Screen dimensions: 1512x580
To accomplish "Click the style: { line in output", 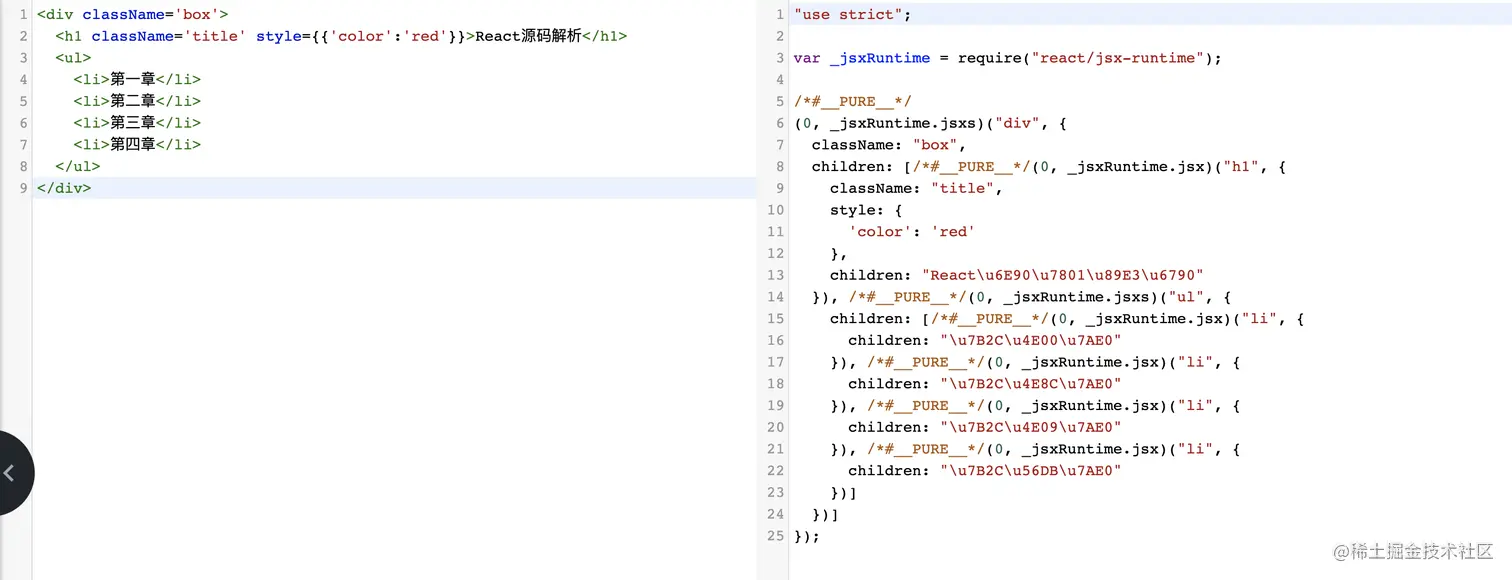I will pyautogui.click(x=866, y=210).
